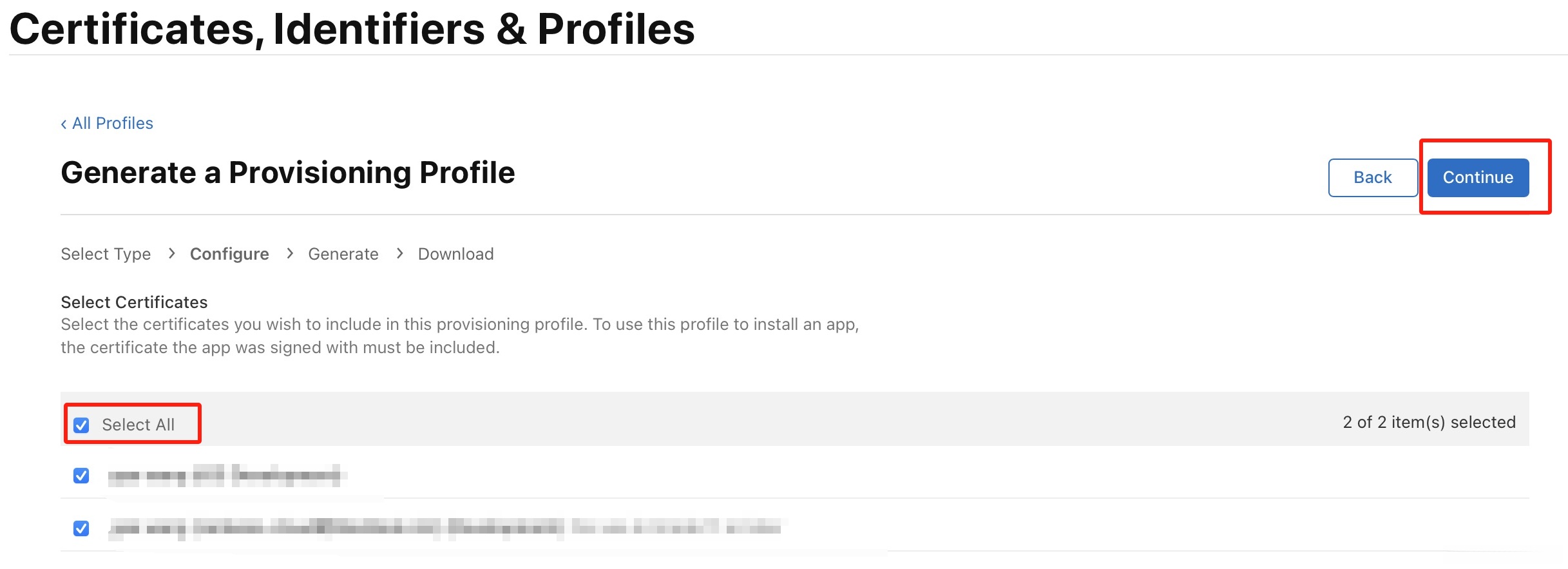
Task: Go back to All Profiles link
Action: coord(113,123)
